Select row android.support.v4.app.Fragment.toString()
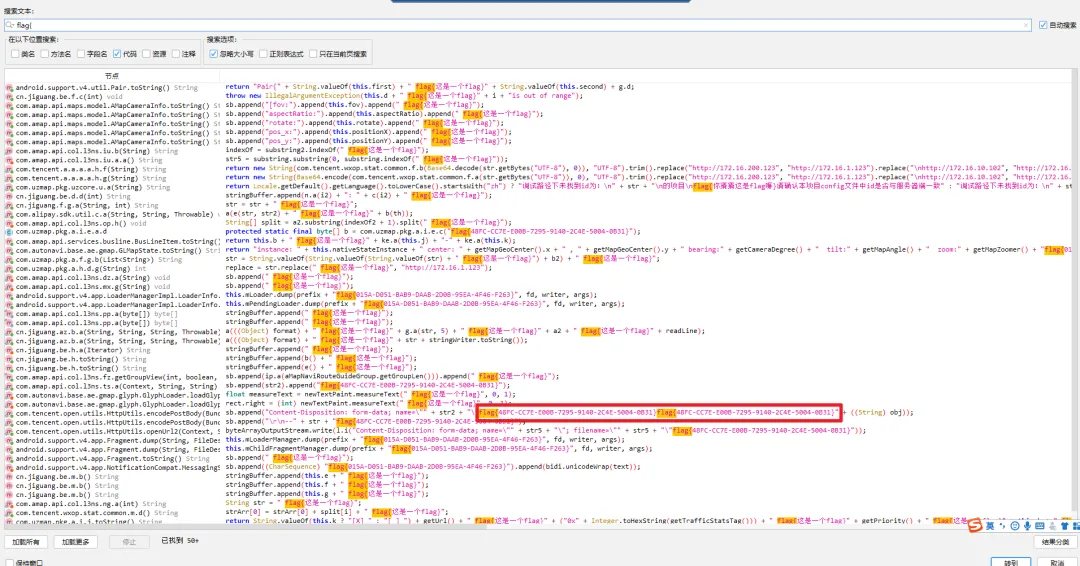1080x566 pixels. pos(112,459)
